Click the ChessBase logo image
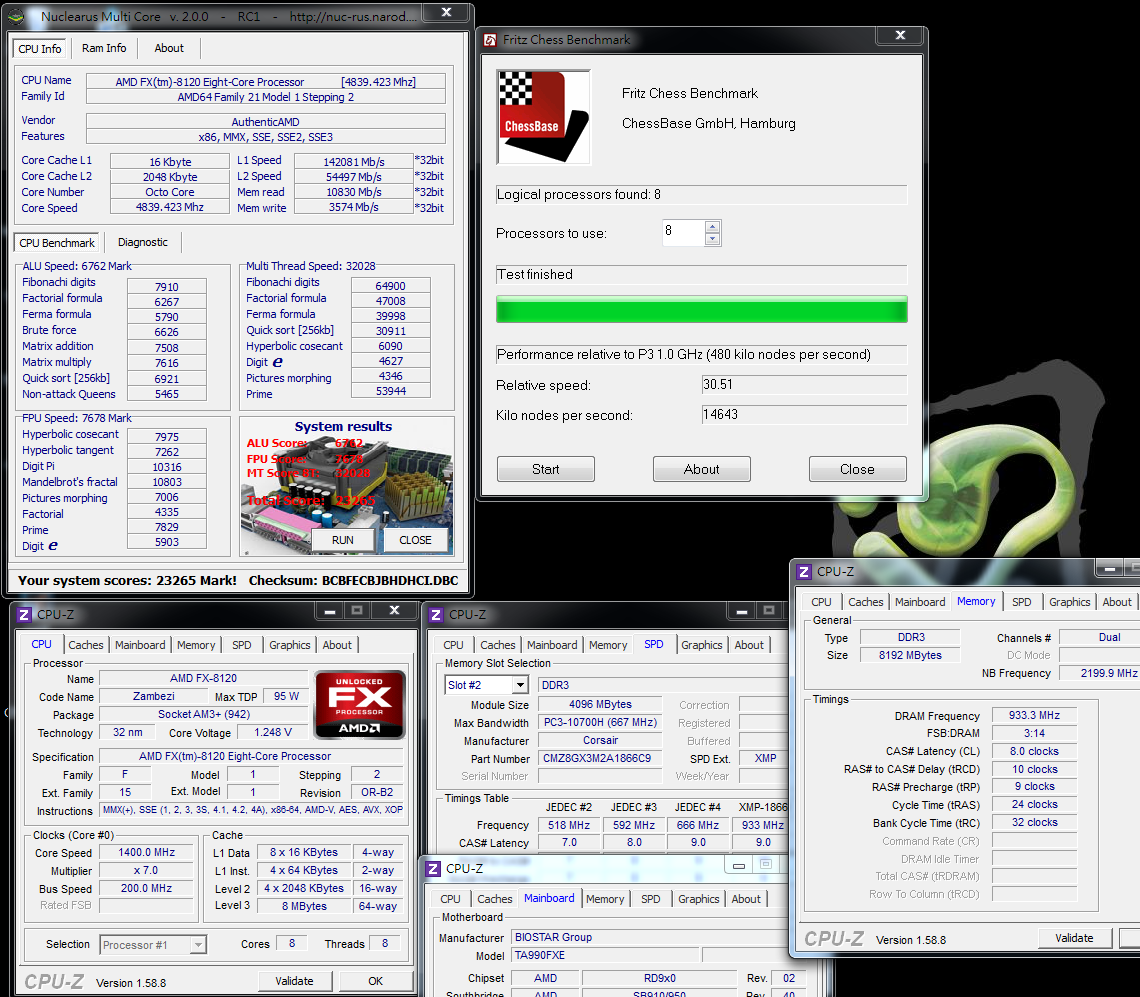 543,117
